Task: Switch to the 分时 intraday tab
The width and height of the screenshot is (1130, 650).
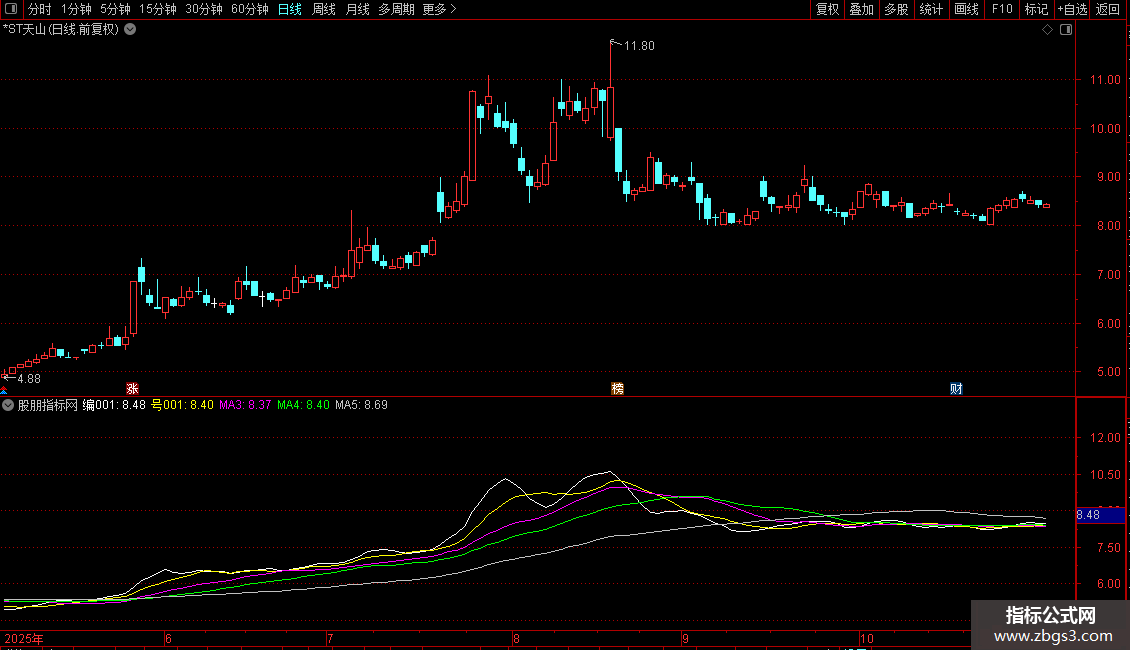Action: point(40,9)
